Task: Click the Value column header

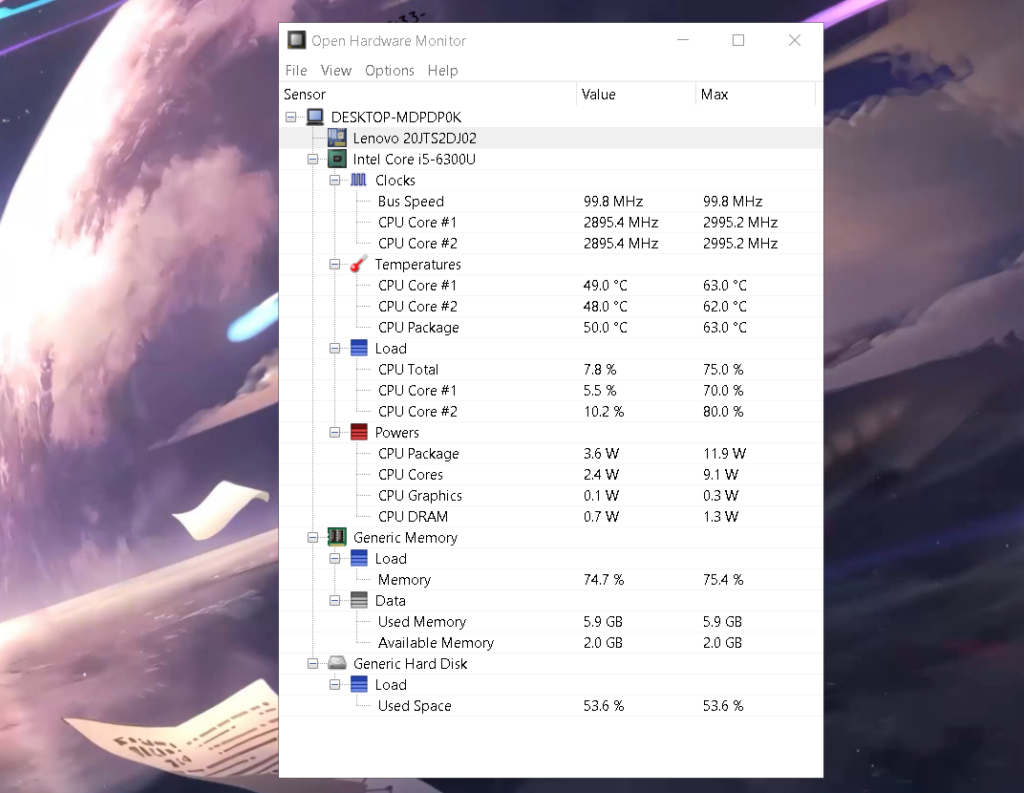Action: pos(636,94)
